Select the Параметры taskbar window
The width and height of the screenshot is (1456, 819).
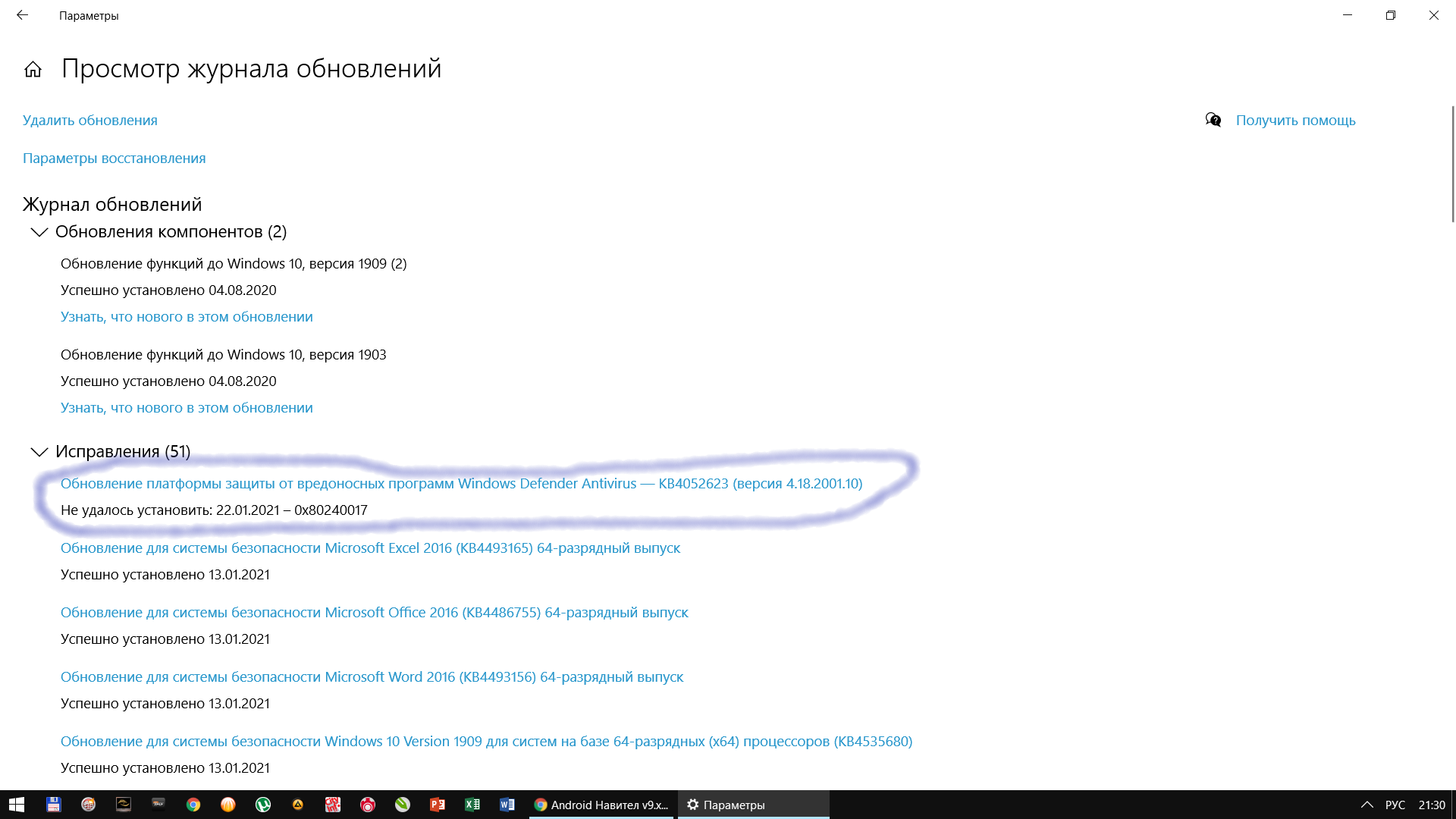tap(752, 805)
